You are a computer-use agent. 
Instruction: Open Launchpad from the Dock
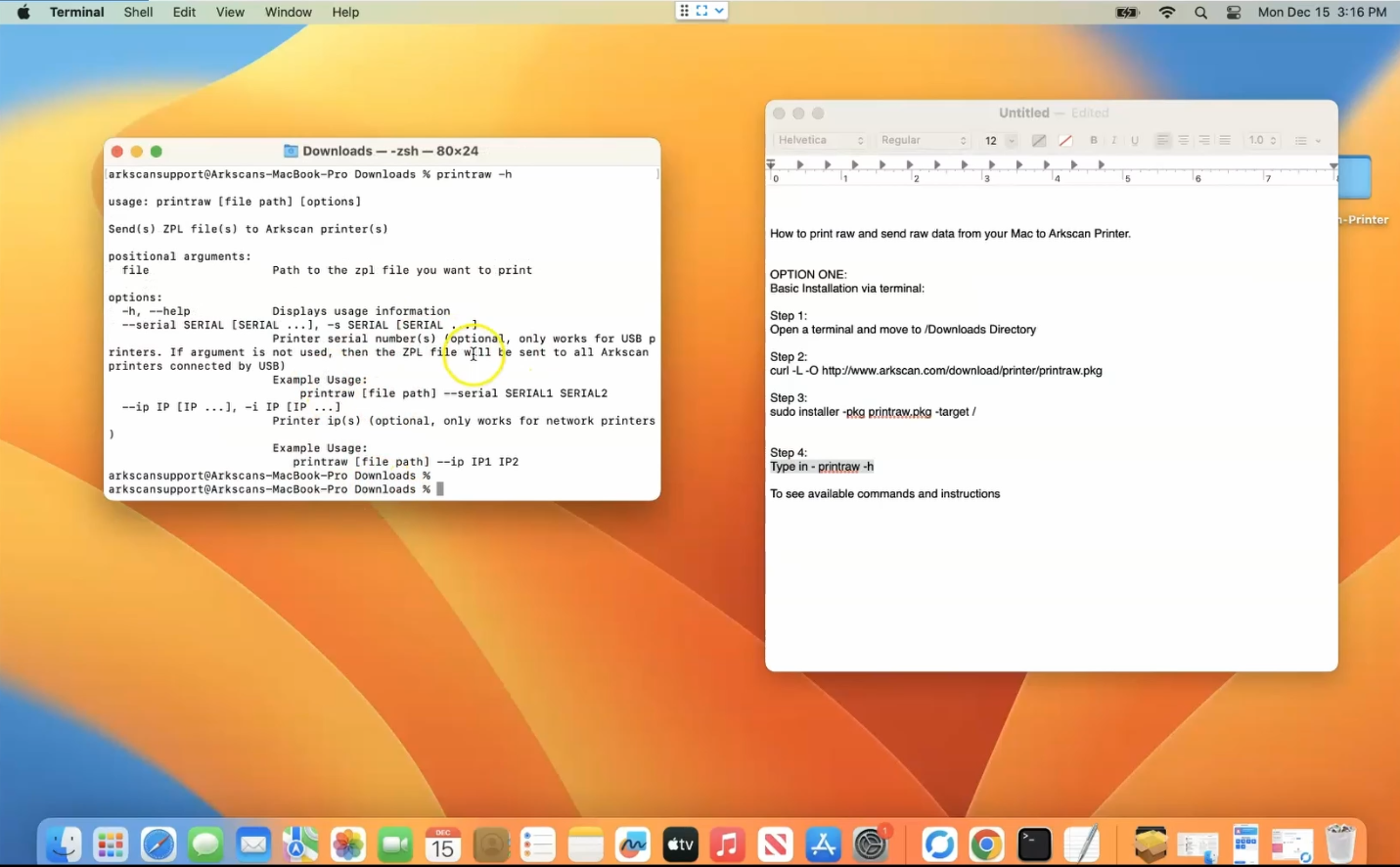[111, 844]
